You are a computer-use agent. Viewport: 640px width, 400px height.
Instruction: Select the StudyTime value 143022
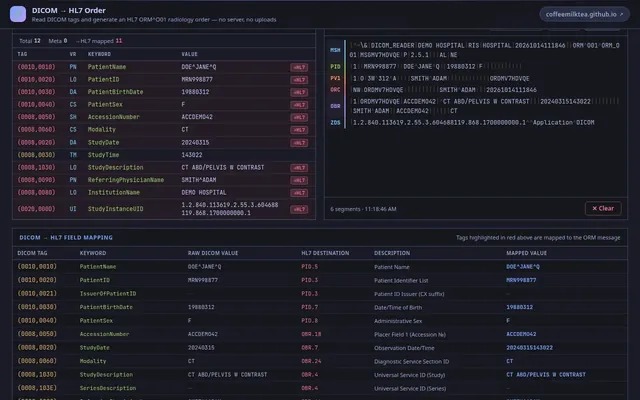click(192, 155)
